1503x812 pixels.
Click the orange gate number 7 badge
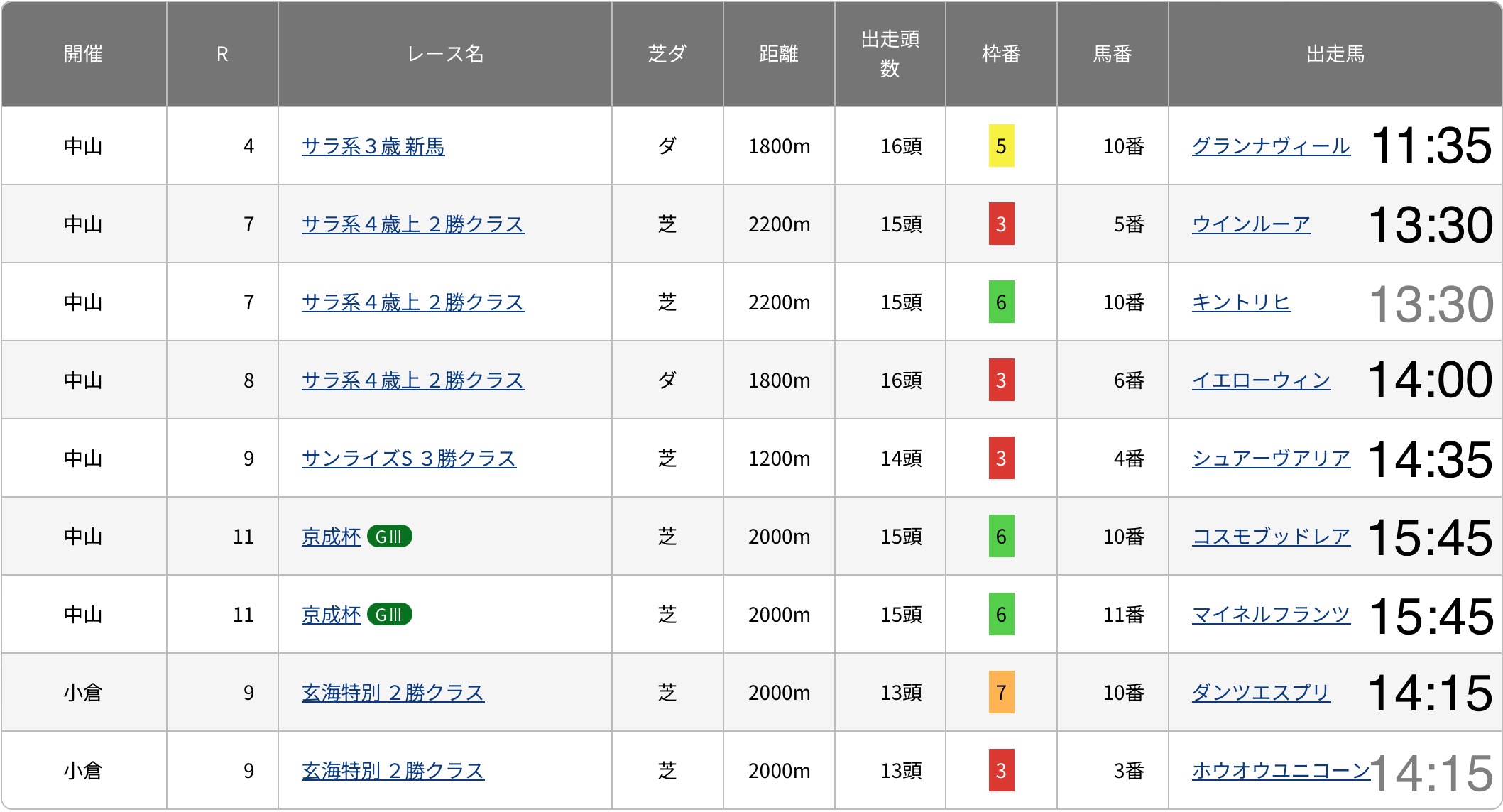pyautogui.click(x=1000, y=693)
